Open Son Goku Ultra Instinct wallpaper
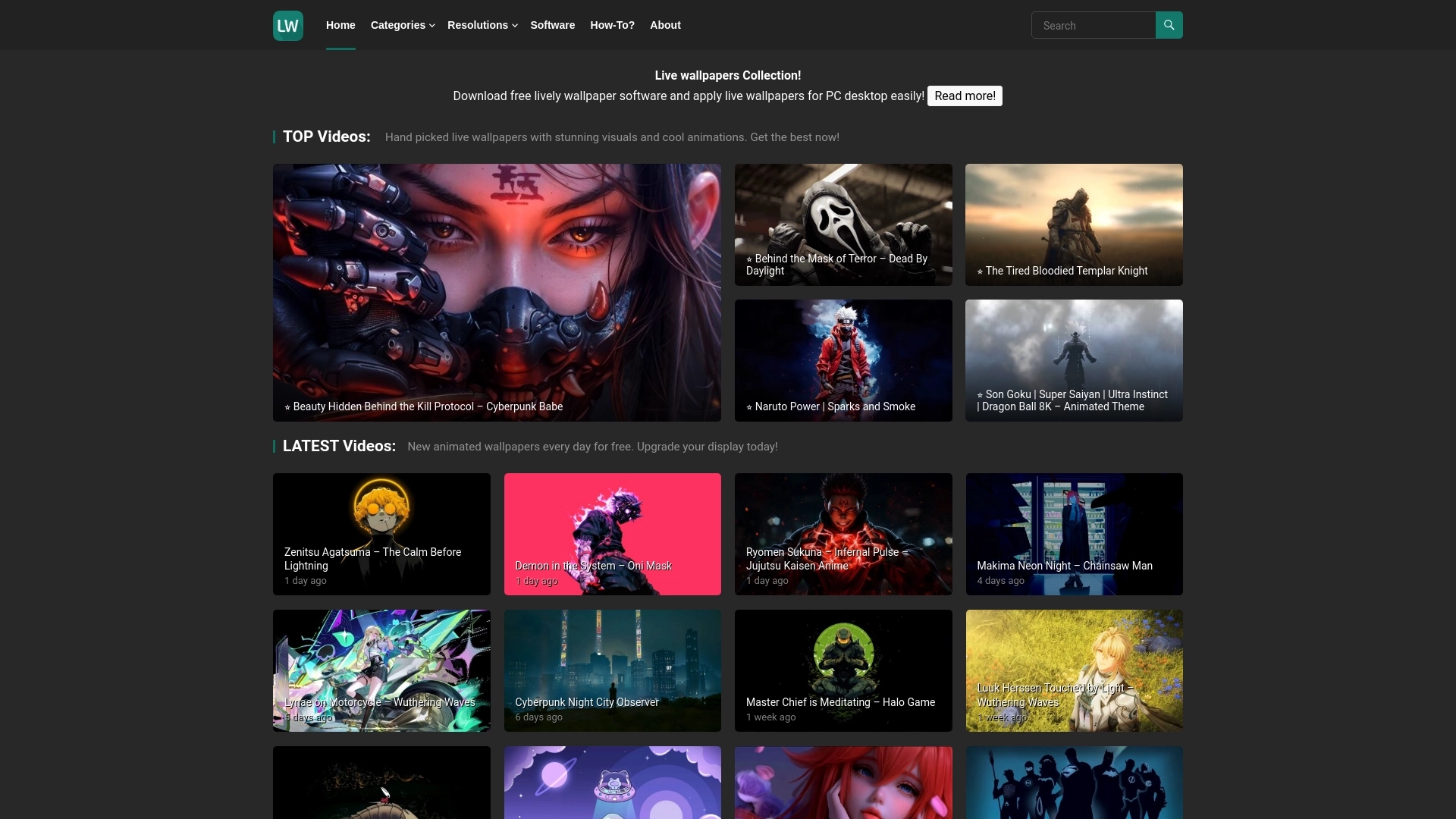 1074,360
